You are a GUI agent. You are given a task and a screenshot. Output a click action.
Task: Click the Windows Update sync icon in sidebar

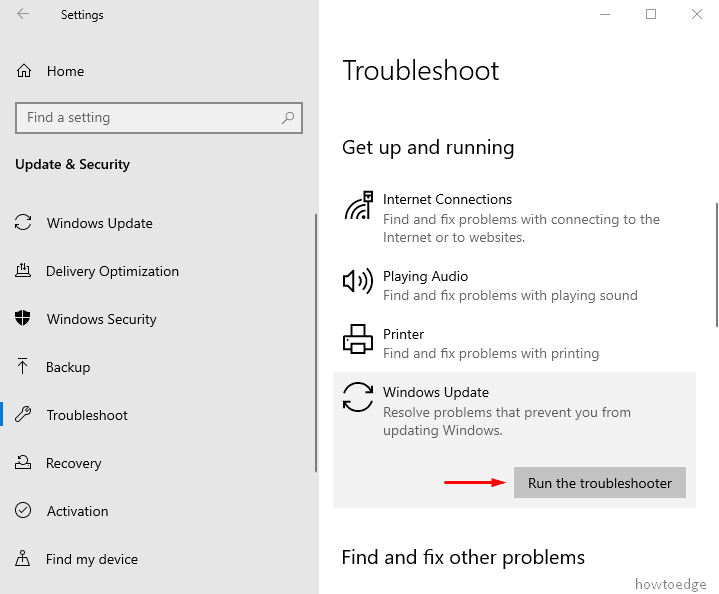[x=24, y=223]
